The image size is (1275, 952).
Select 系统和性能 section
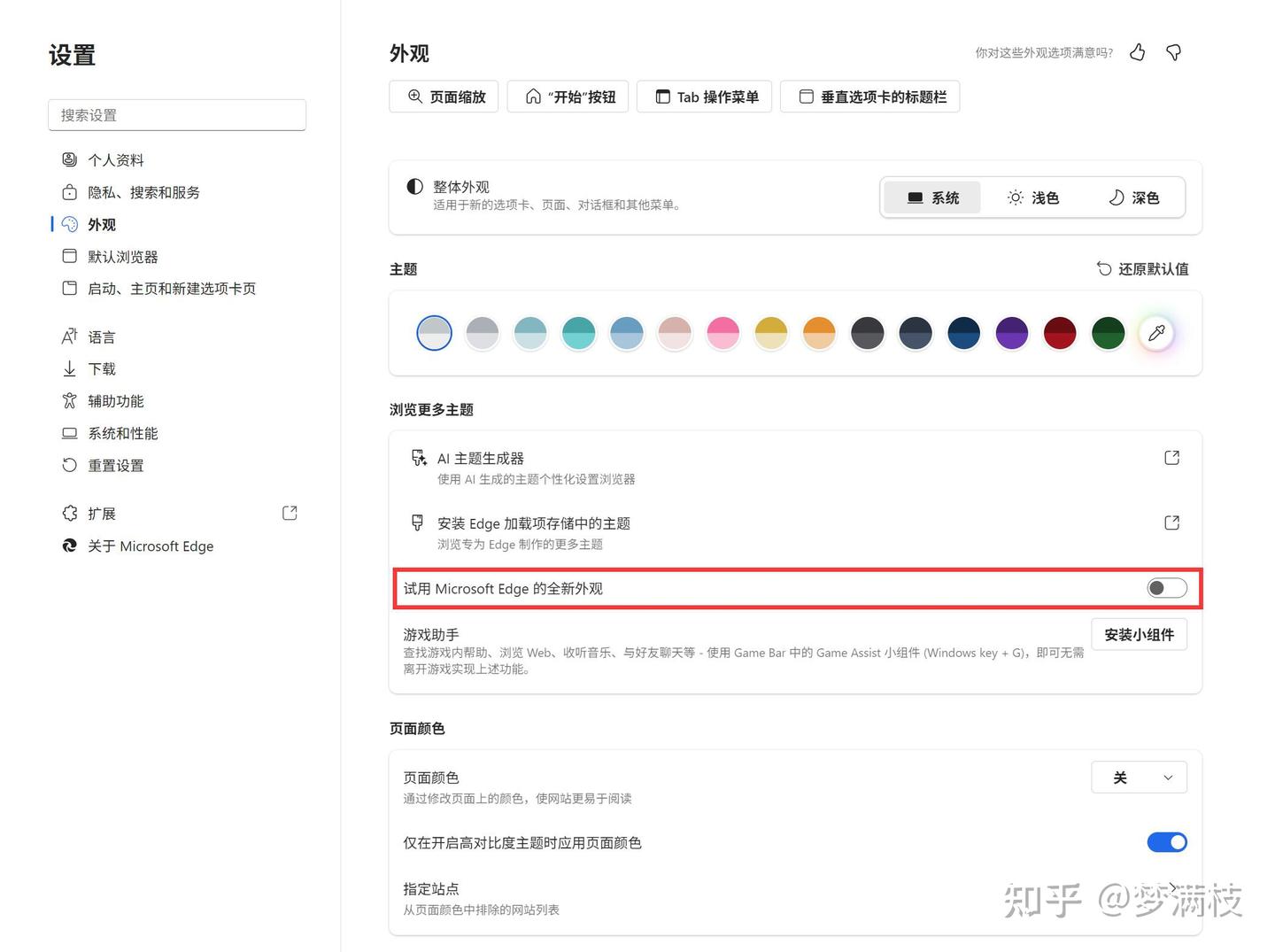(123, 433)
